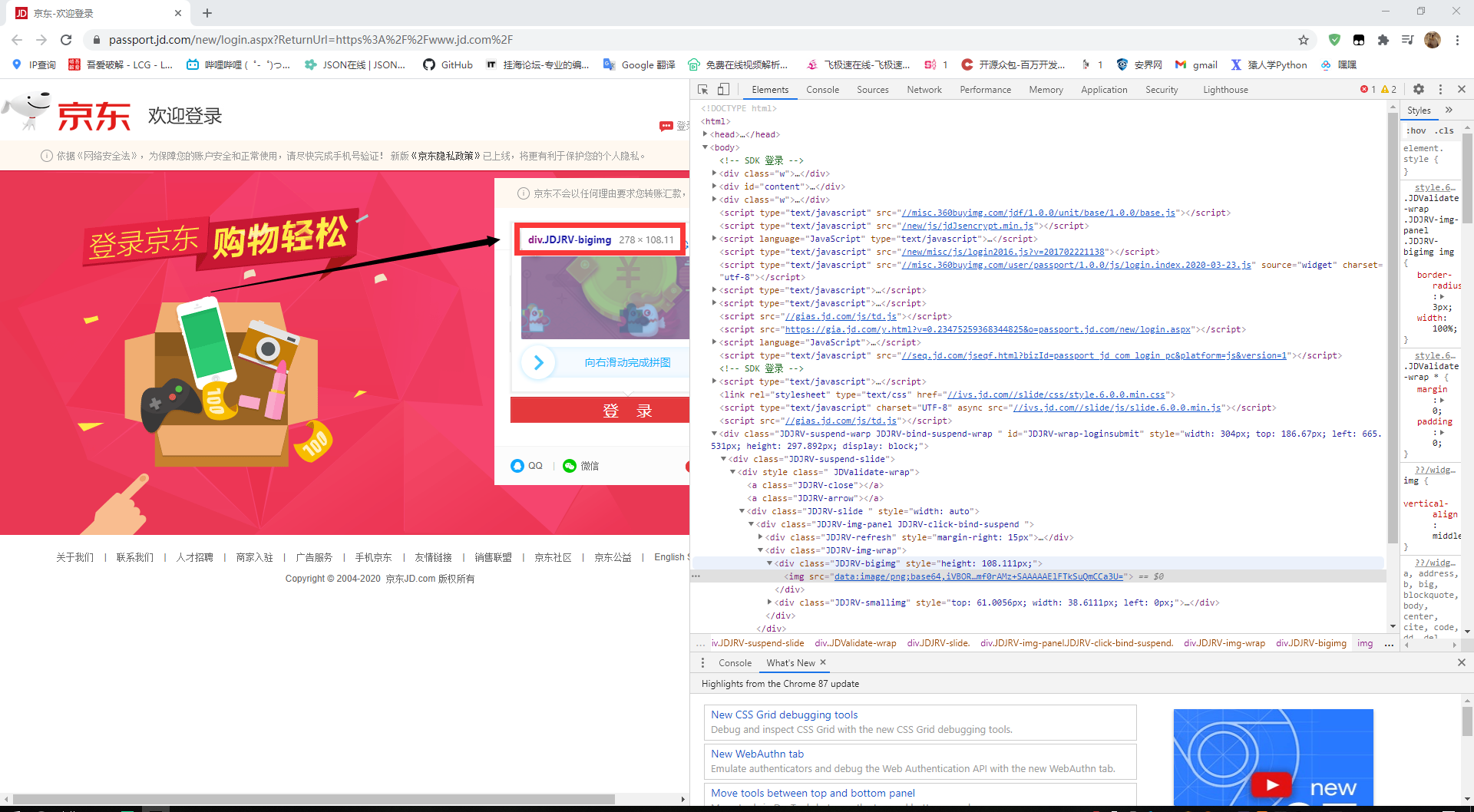Viewport: 1474px width, 812px height.
Task: Click the yellow warning count indicator
Action: click(1389, 89)
